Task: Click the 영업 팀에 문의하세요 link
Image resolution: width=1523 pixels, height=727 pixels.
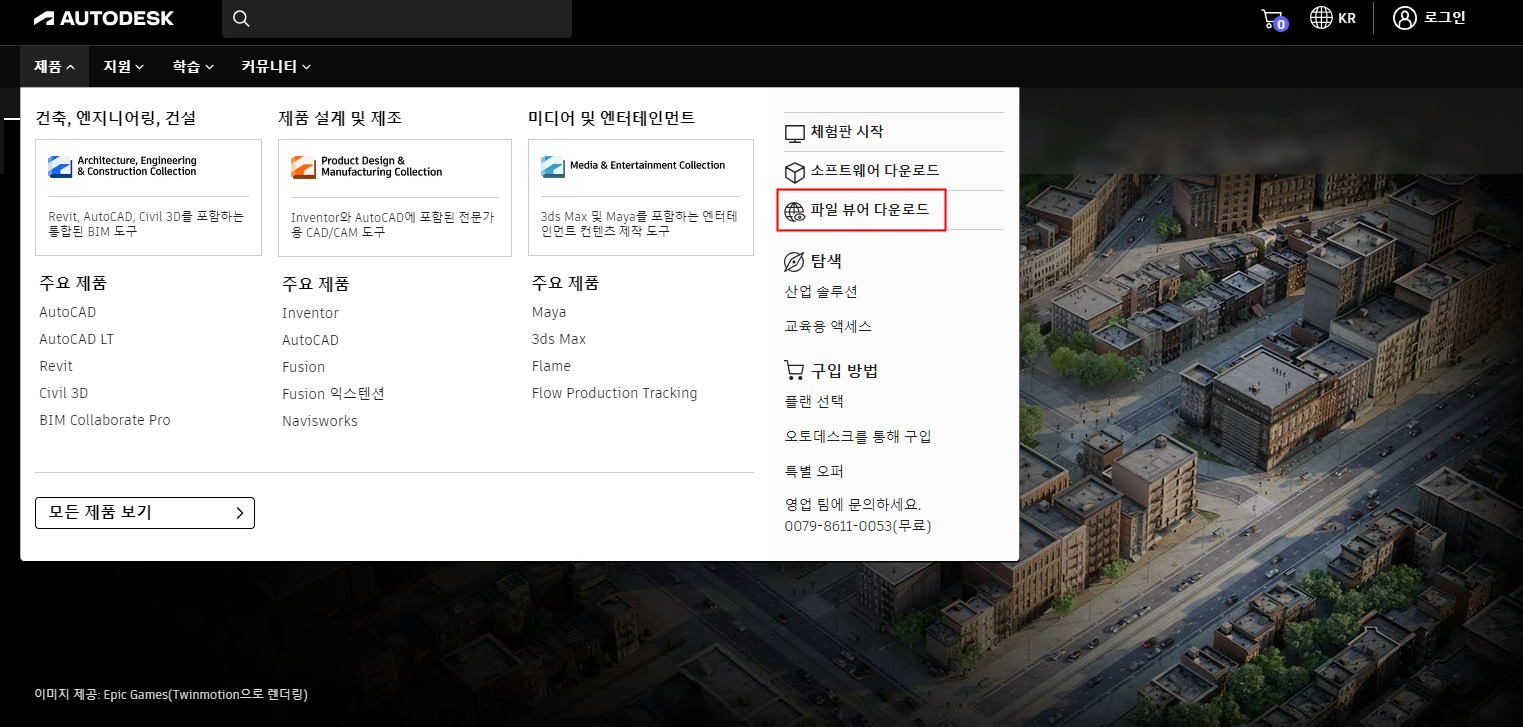Action: coord(853,505)
